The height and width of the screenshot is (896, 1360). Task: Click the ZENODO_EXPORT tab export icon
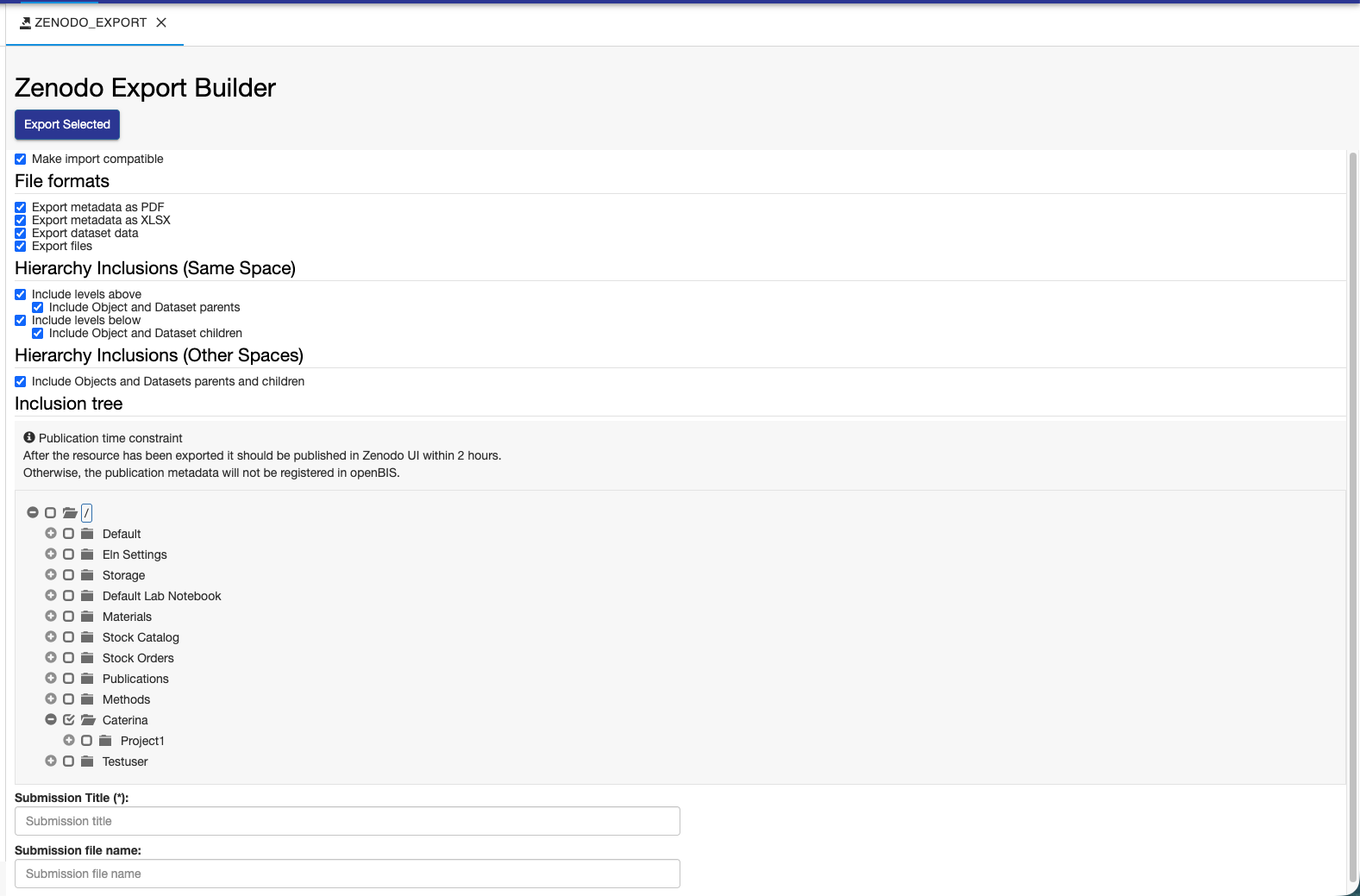[25, 22]
